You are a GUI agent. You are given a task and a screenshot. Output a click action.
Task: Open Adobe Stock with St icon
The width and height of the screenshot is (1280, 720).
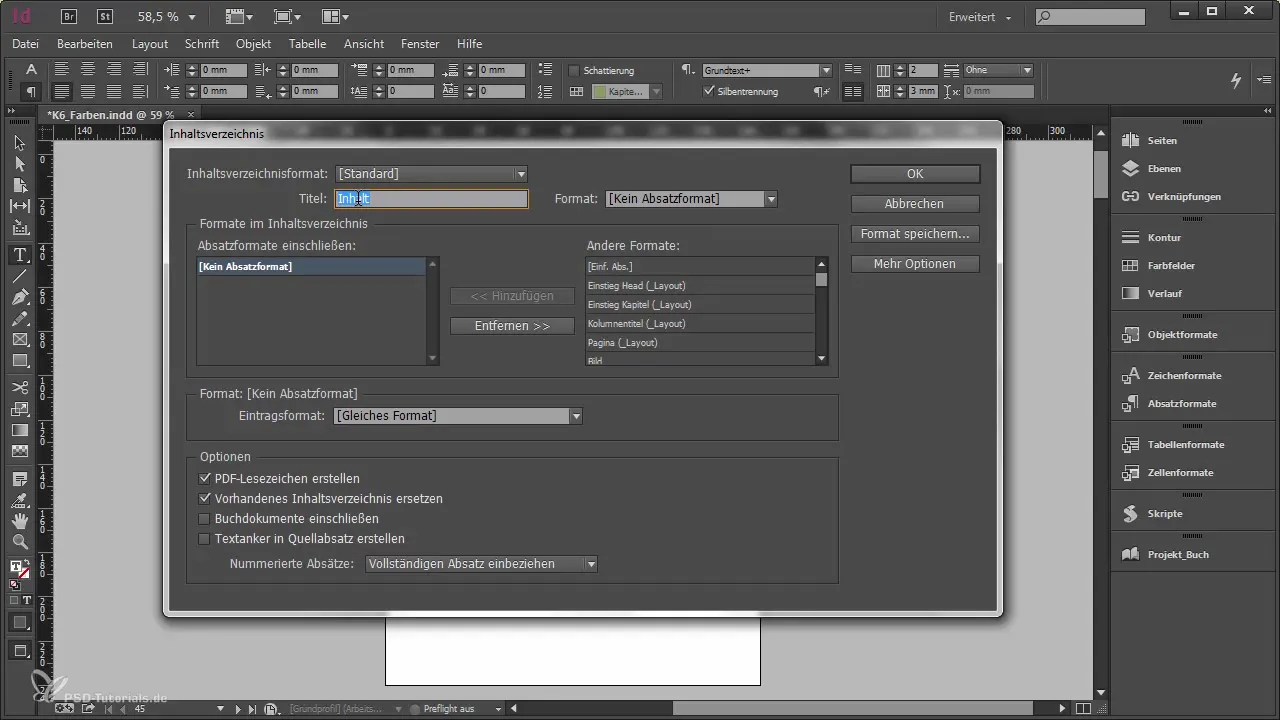[x=103, y=16]
